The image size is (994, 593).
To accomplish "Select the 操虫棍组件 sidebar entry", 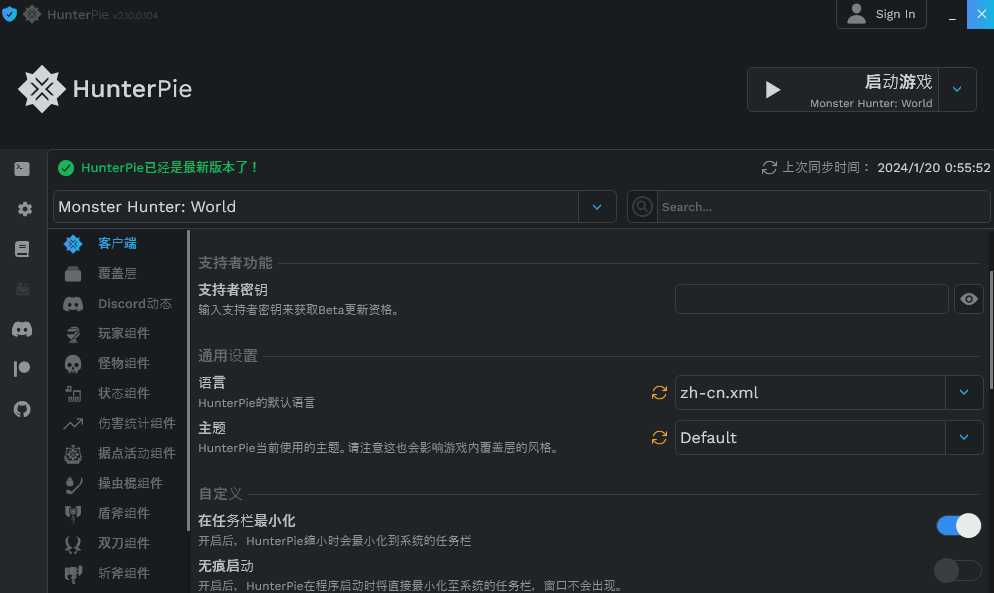I will [x=130, y=483].
